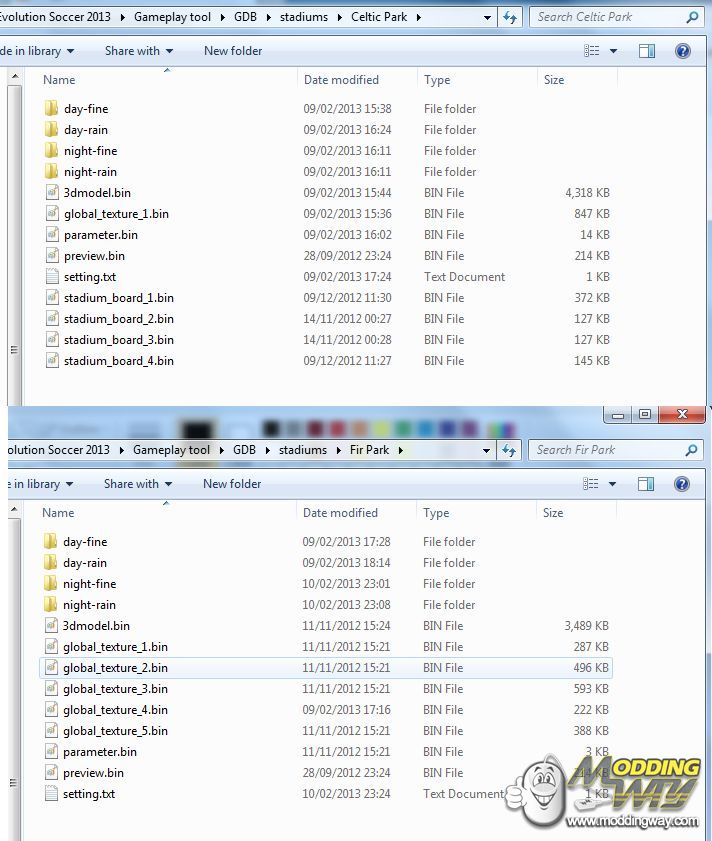This screenshot has height=841, width=712.
Task: Click the change view icon in Fir Park window
Action: coord(591,484)
